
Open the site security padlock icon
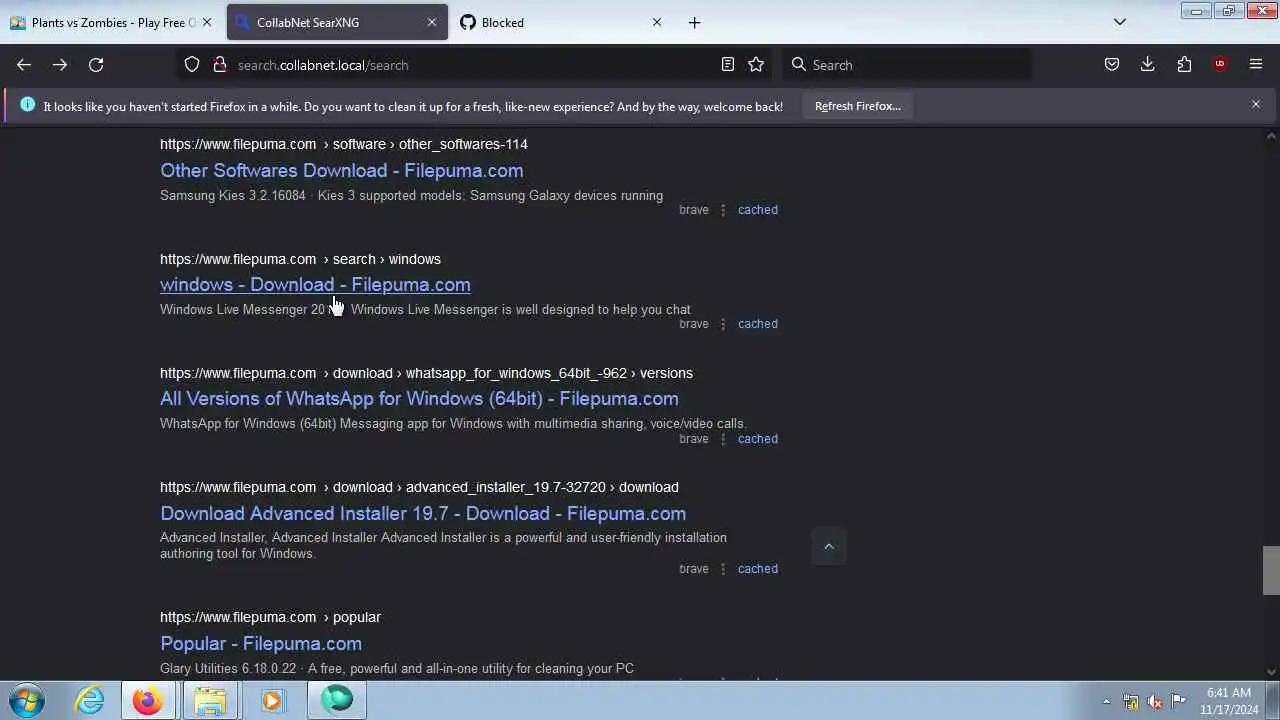click(x=220, y=65)
